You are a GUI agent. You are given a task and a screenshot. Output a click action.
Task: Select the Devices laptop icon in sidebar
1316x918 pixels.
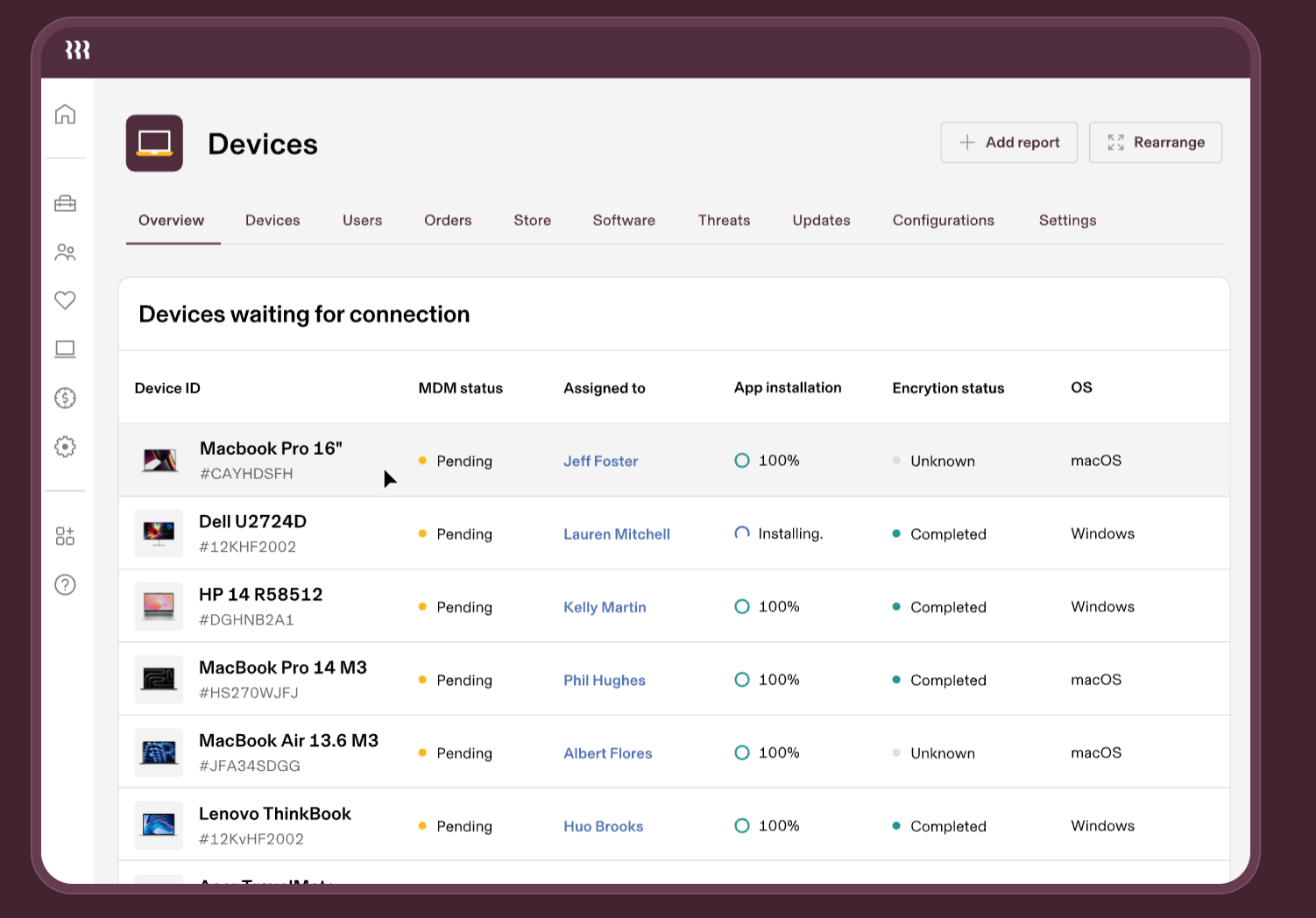click(65, 349)
